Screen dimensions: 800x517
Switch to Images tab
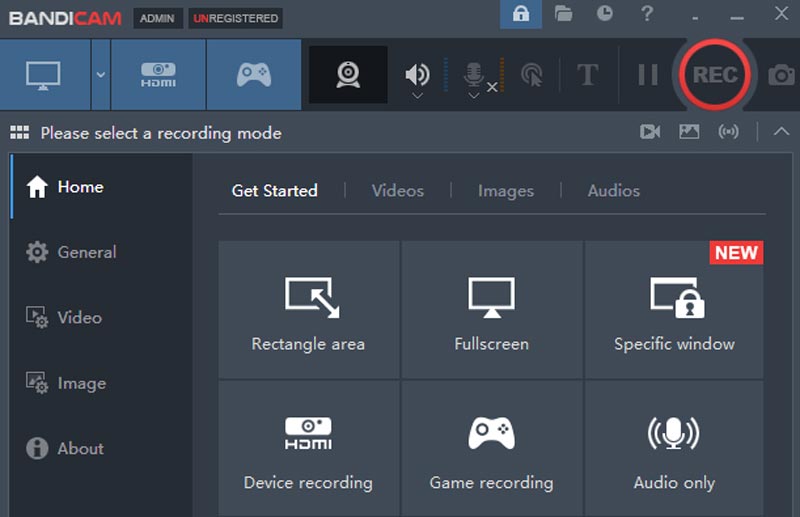(506, 191)
